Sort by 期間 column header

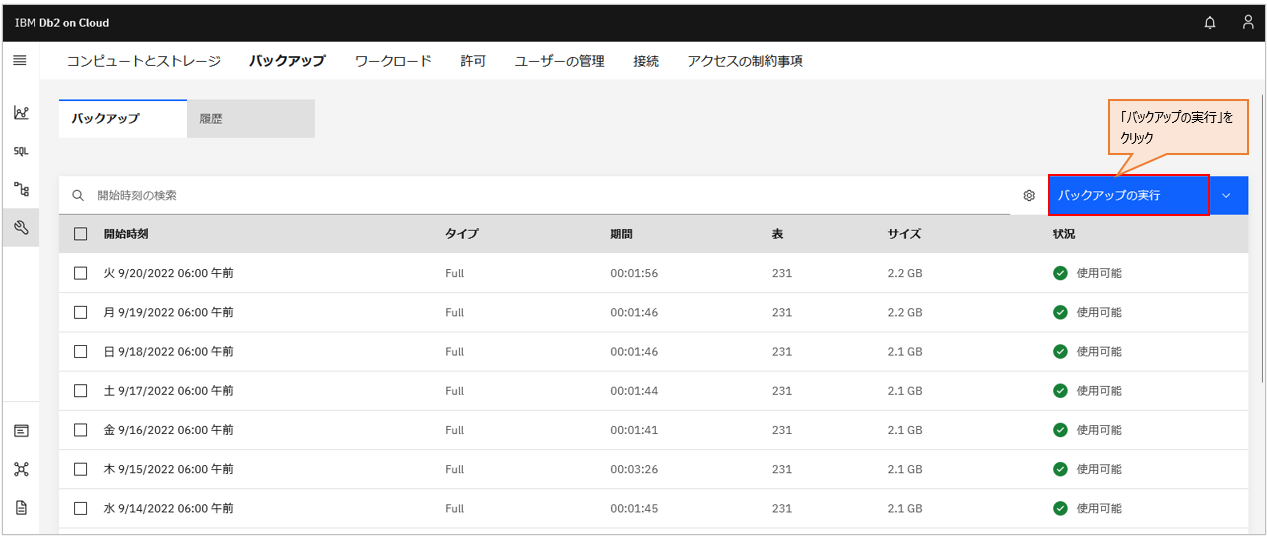pyautogui.click(x=622, y=234)
